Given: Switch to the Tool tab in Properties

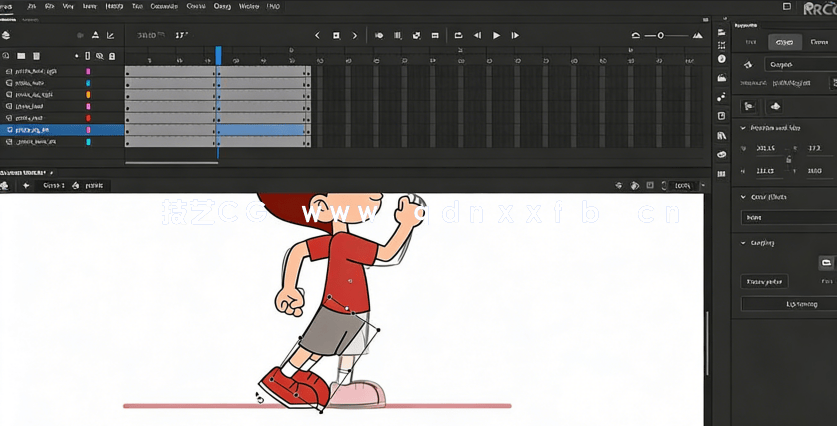Looking at the screenshot, I should (x=751, y=42).
